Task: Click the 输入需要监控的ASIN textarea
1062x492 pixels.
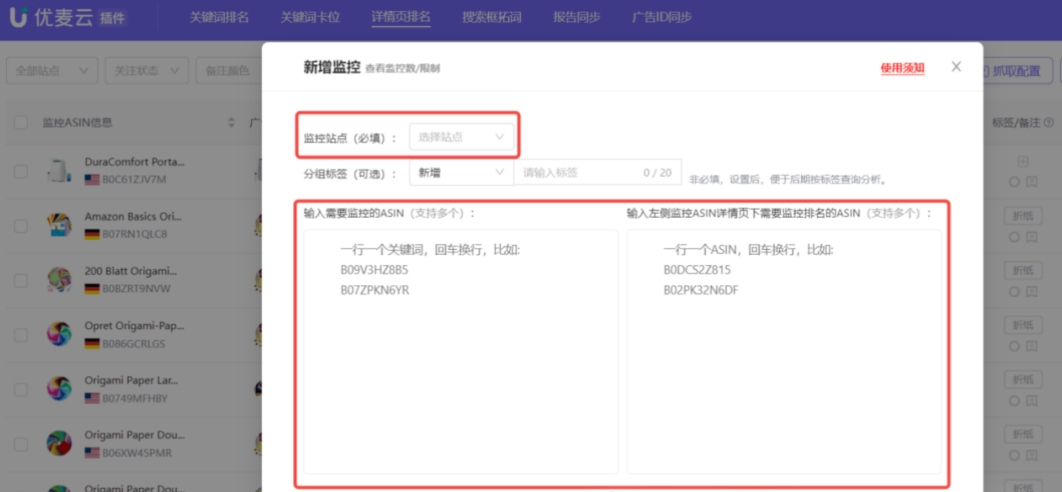Action: tap(461, 351)
